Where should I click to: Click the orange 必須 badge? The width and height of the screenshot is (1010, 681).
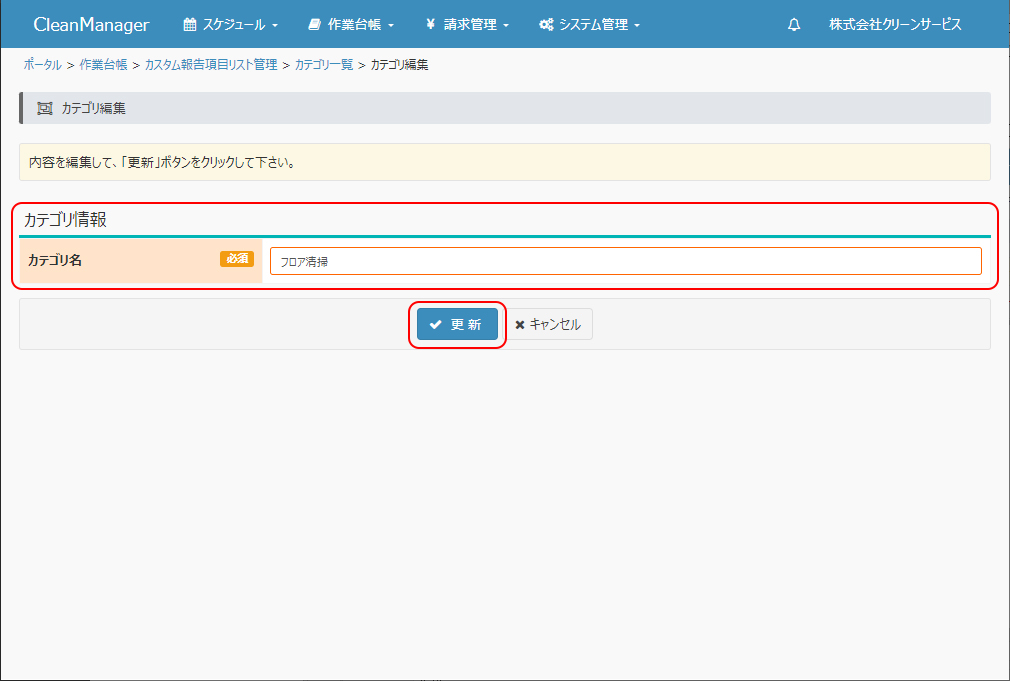click(237, 259)
